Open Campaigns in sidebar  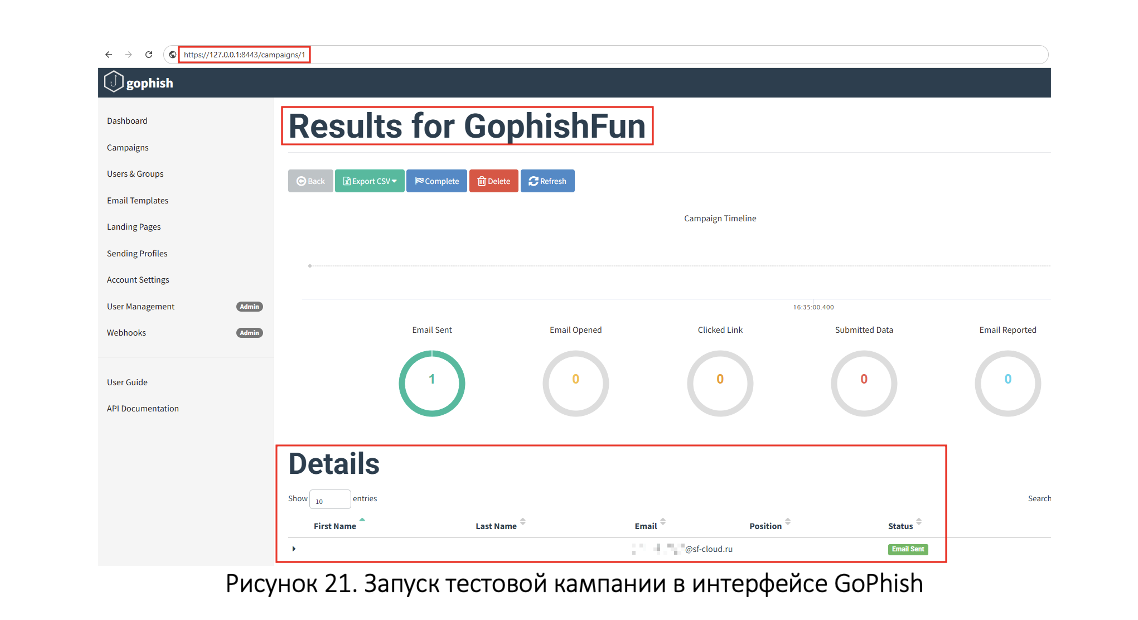point(128,147)
